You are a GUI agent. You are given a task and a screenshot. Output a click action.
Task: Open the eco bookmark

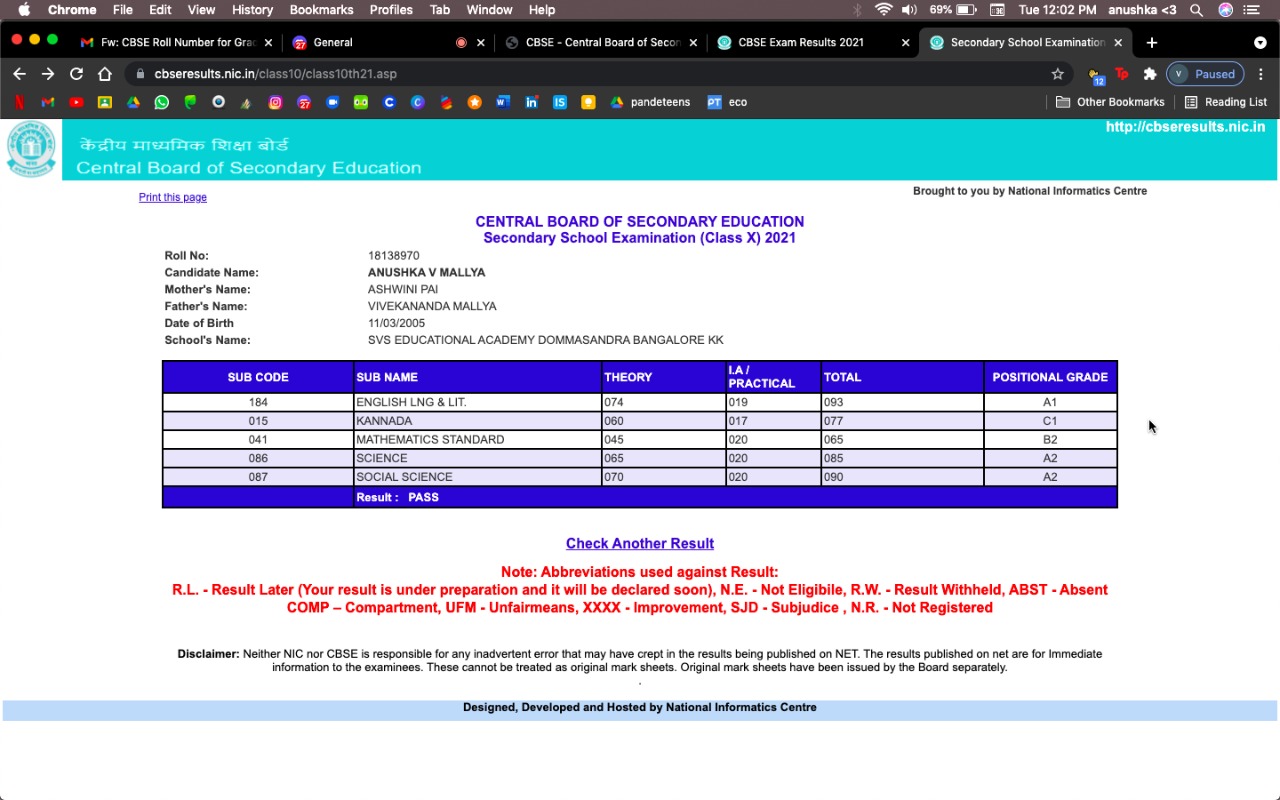(x=727, y=102)
